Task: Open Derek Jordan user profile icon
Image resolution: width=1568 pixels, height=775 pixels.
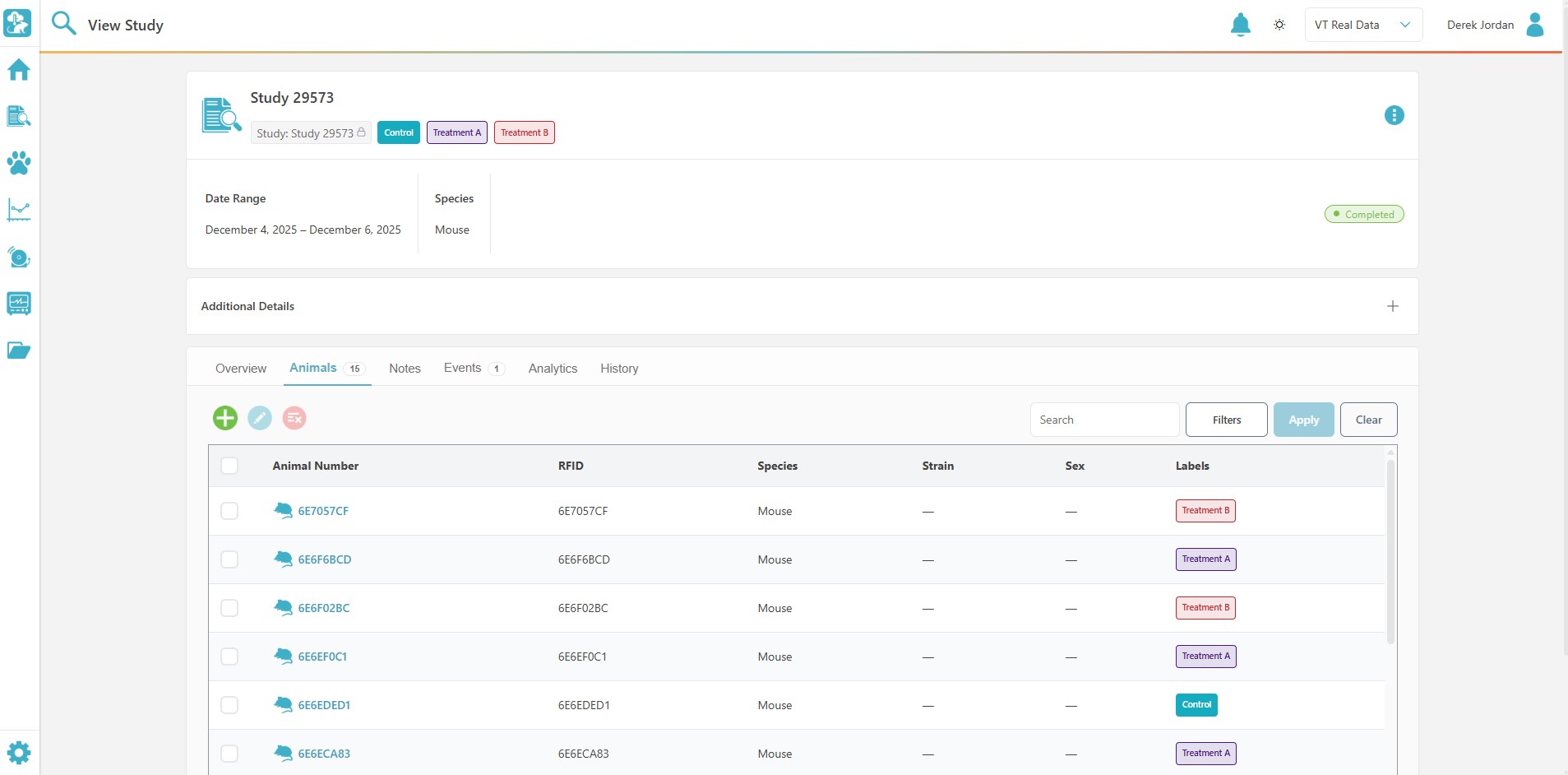Action: (x=1534, y=25)
